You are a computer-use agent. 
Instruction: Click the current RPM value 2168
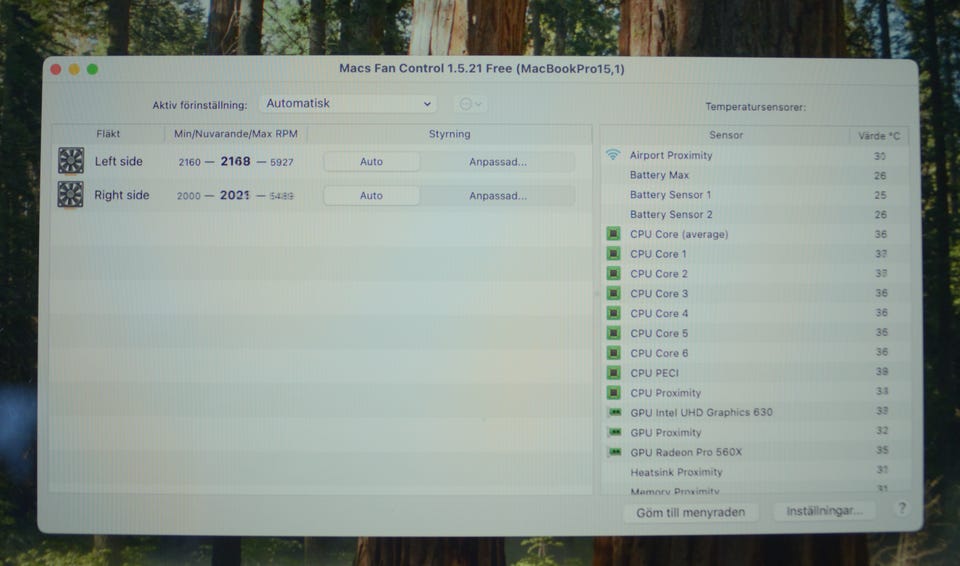coord(236,161)
